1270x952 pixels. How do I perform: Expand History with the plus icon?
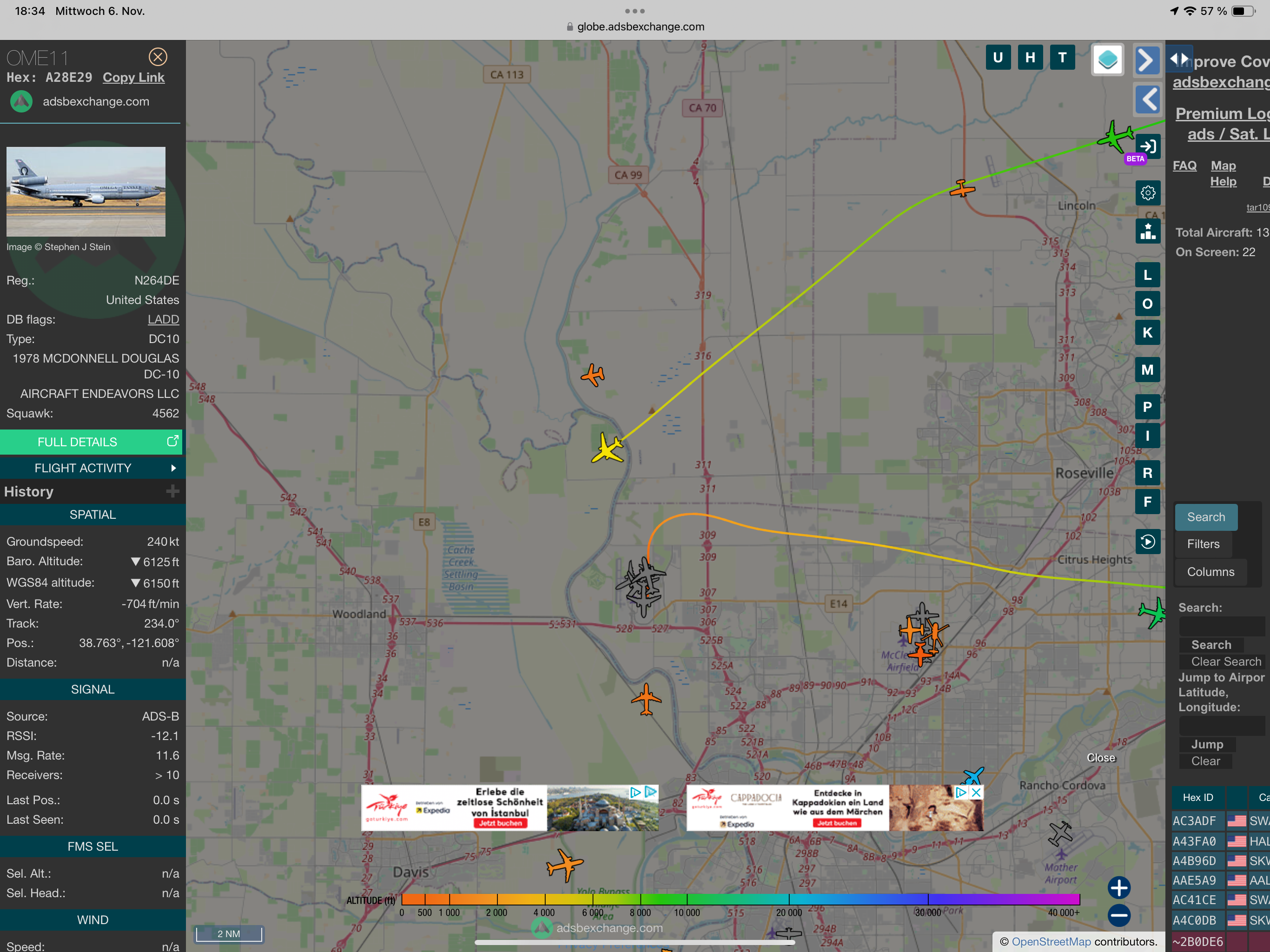[172, 491]
